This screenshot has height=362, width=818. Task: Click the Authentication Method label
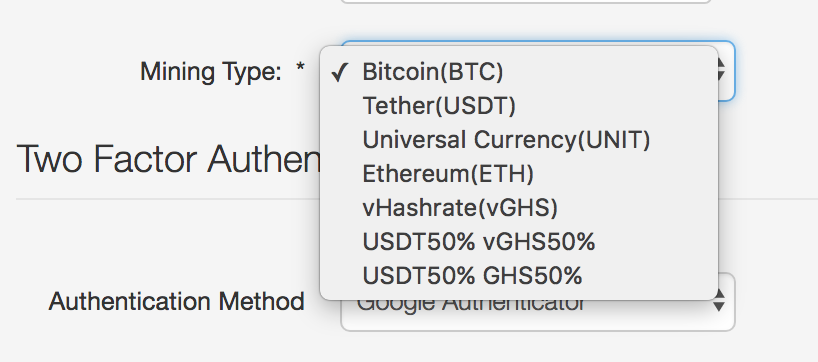point(176,301)
